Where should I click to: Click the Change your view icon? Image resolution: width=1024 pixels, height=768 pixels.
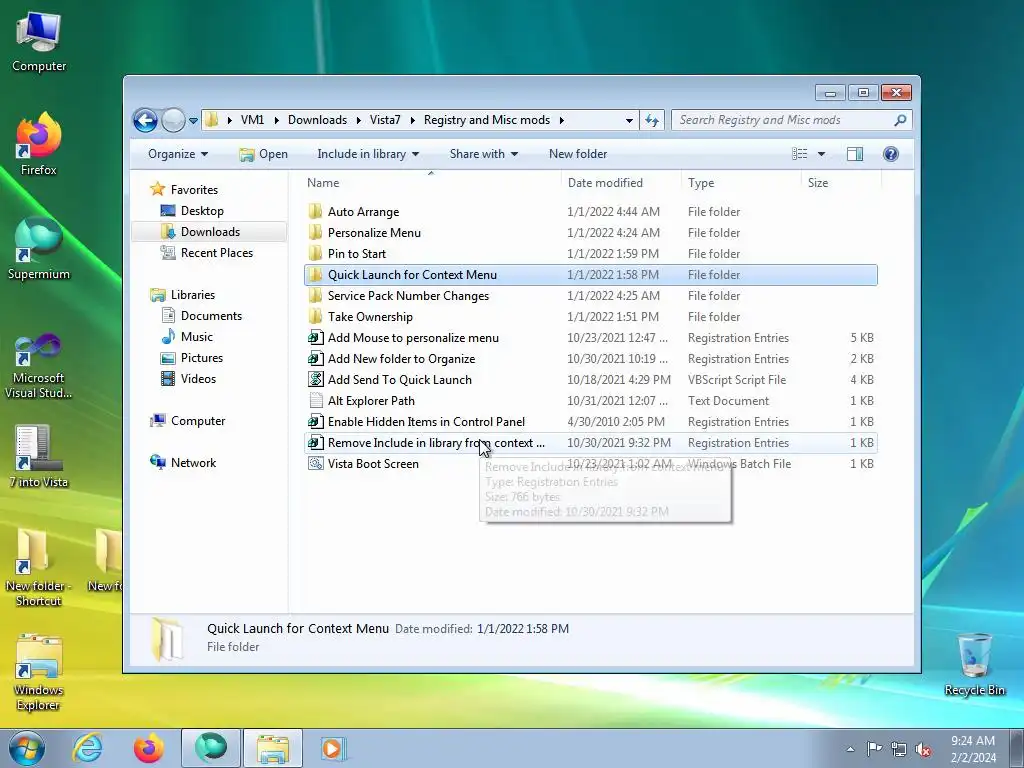tap(799, 154)
